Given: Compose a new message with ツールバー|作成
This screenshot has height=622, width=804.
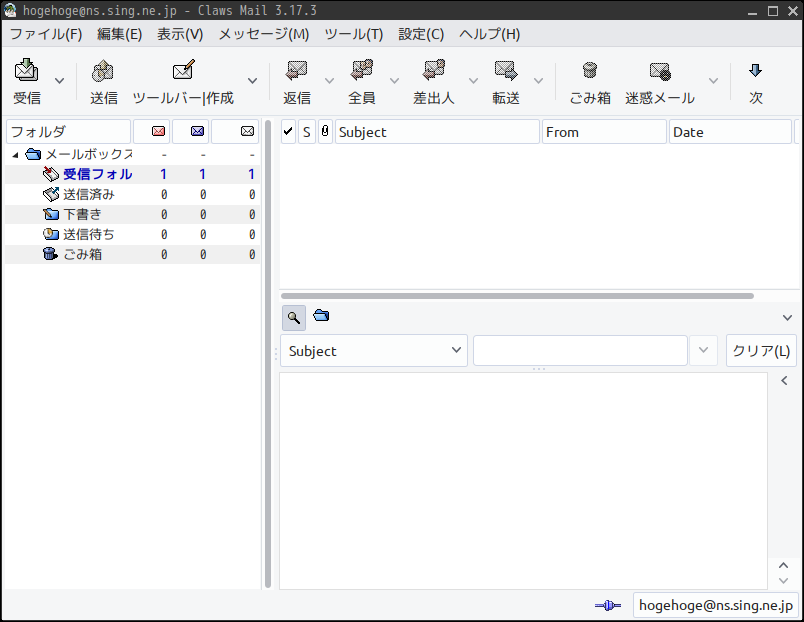Looking at the screenshot, I should click(x=183, y=81).
